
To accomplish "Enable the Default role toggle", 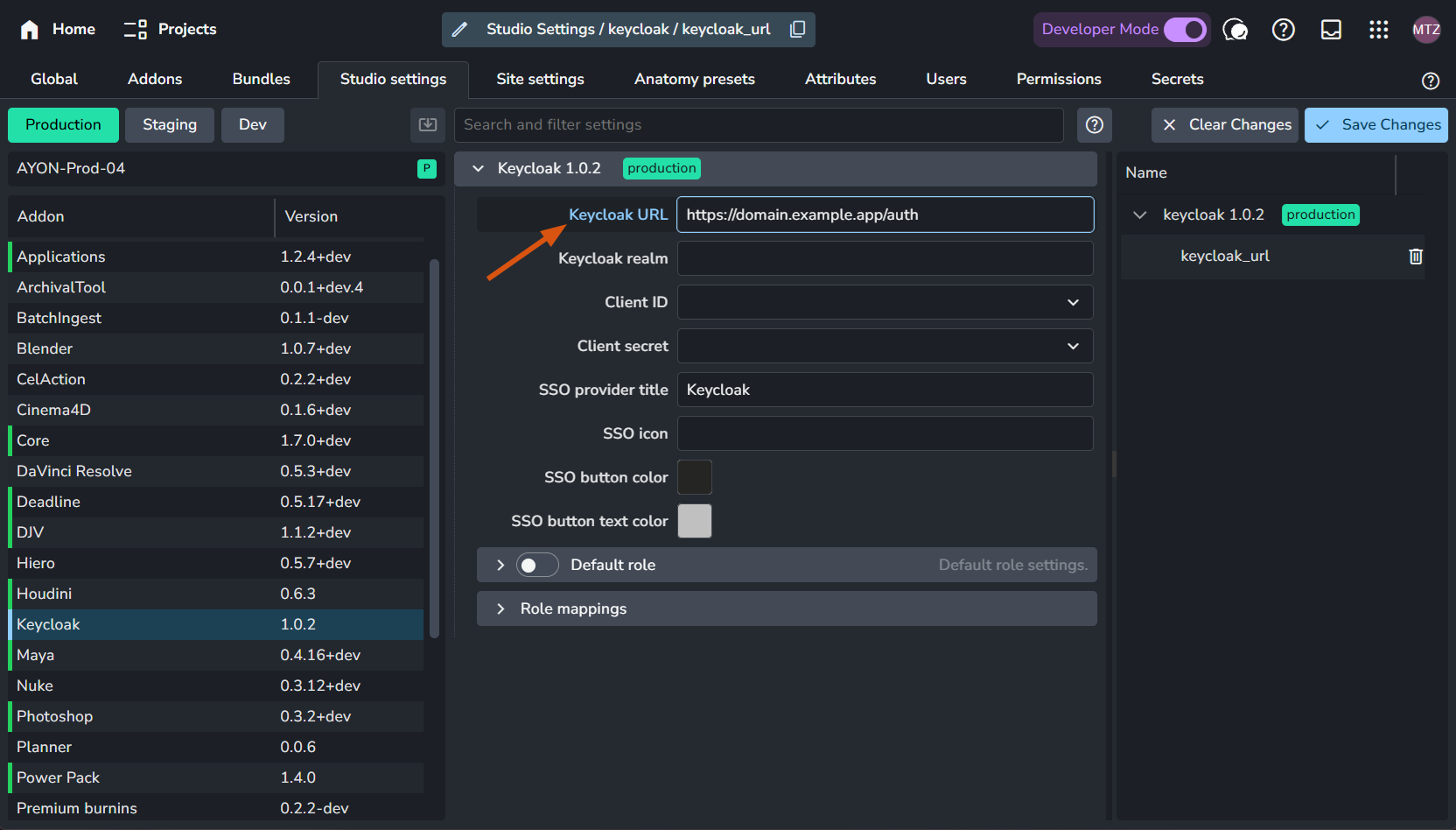I will (x=536, y=566).
